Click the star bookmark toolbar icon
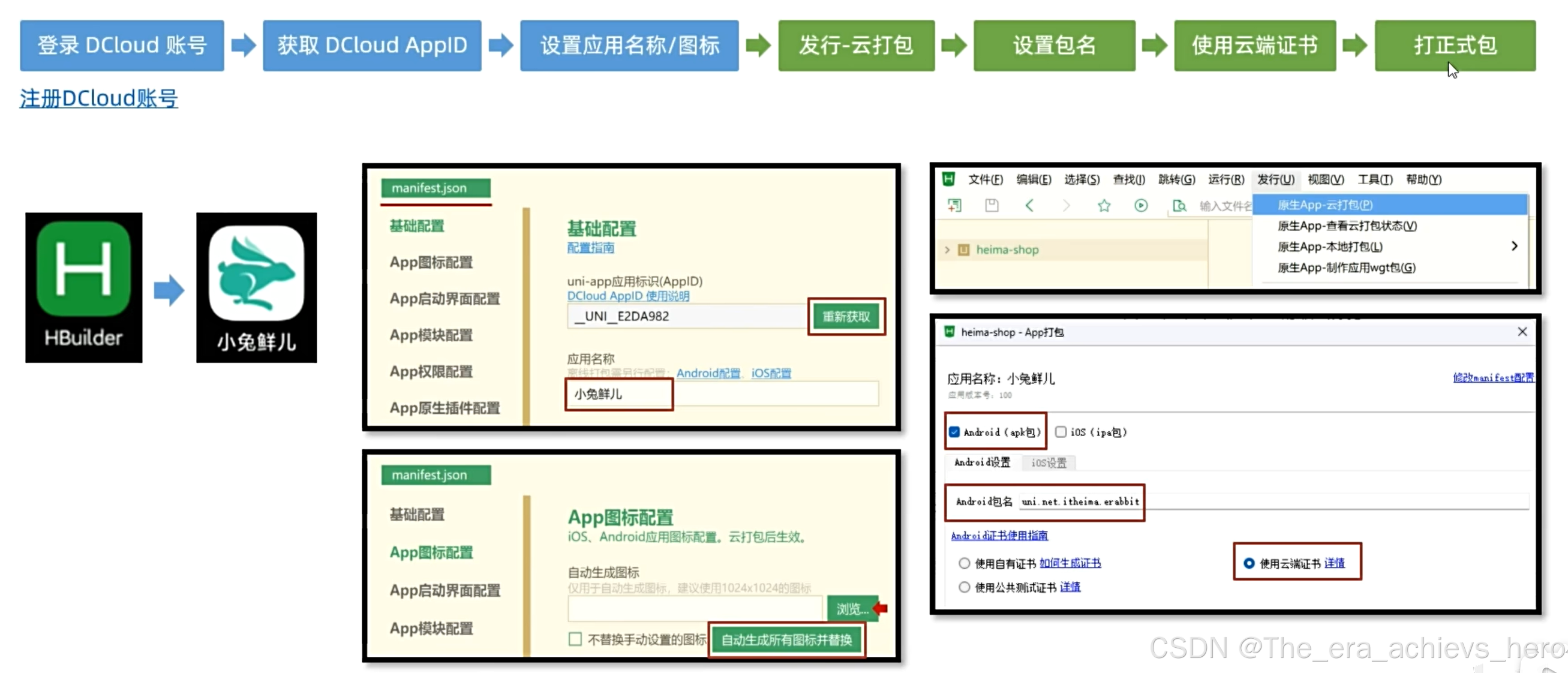Screen dimensions: 1568x673 (x=1104, y=206)
